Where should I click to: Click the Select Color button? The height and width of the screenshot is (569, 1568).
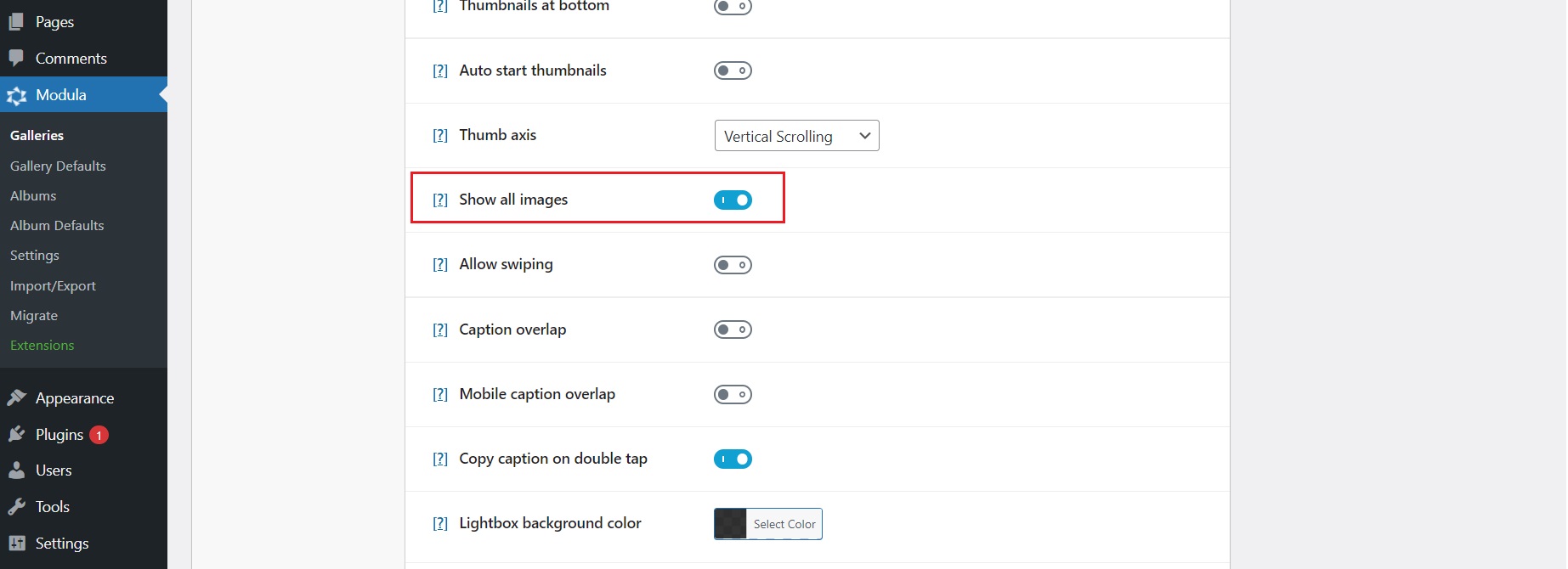(784, 524)
